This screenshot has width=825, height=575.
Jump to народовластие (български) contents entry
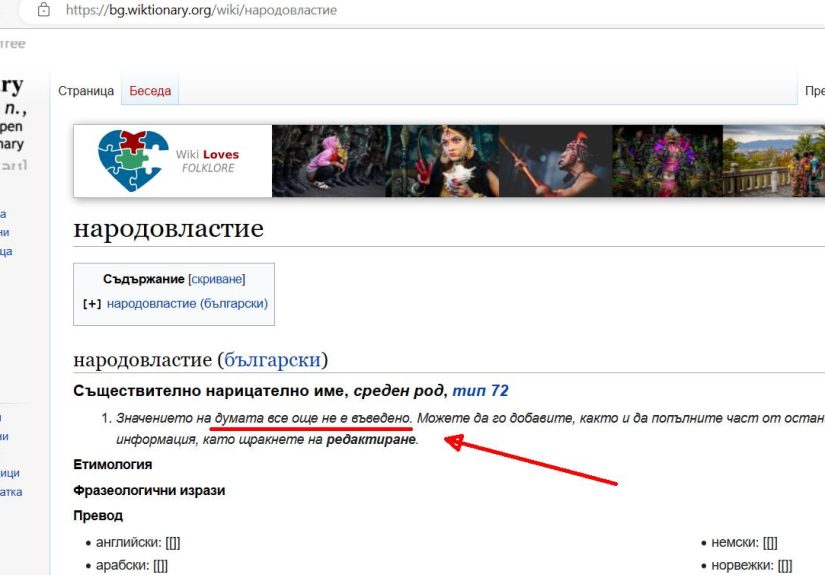(187, 304)
